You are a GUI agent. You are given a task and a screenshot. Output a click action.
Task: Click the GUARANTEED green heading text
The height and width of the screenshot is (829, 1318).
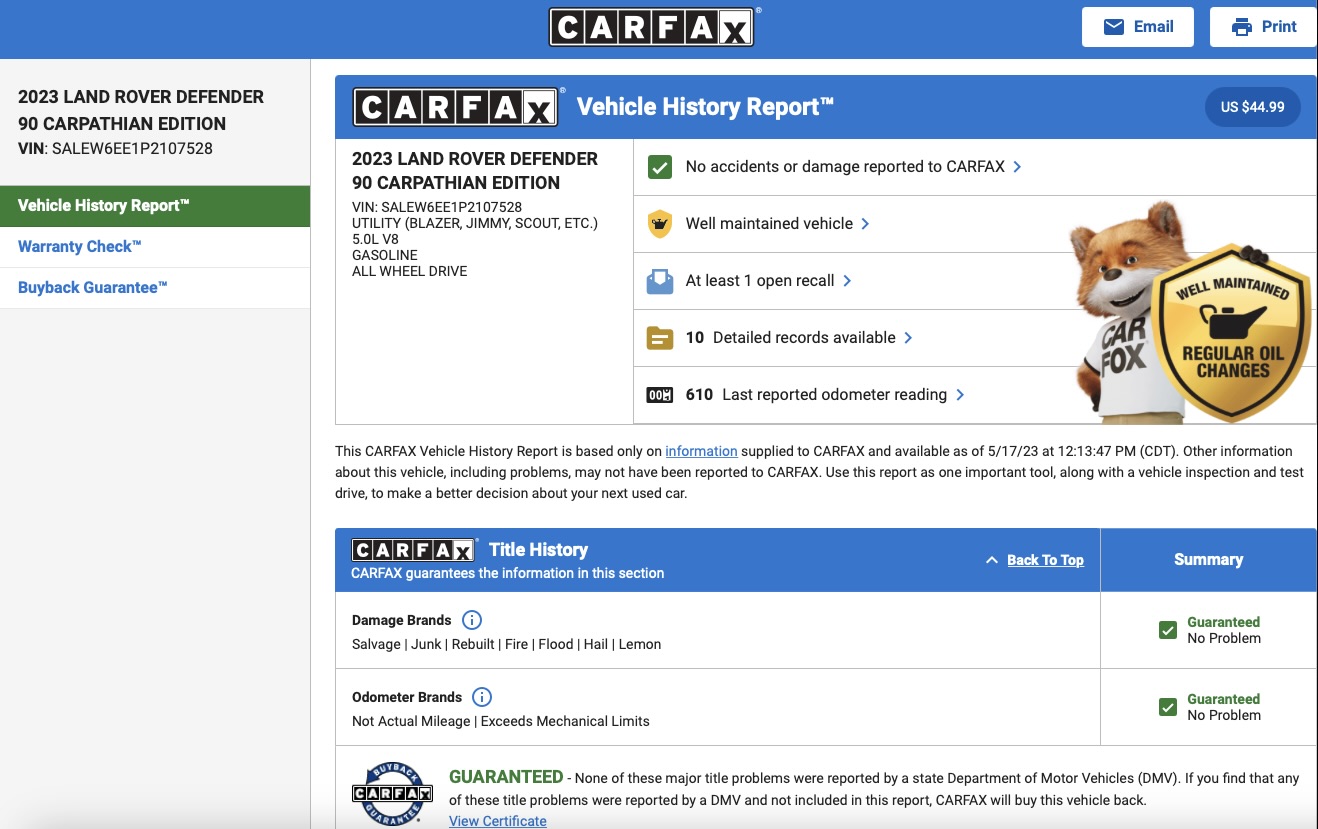coord(506,777)
